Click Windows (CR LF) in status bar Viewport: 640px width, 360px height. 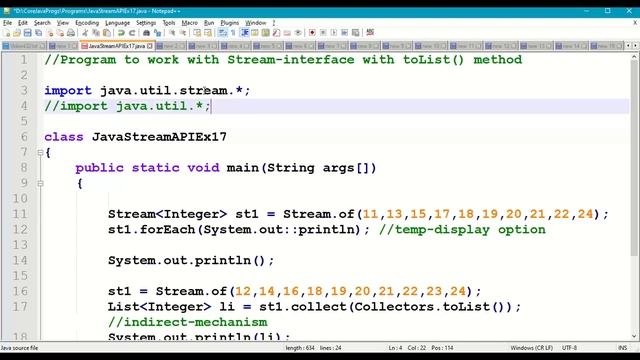[531, 348]
